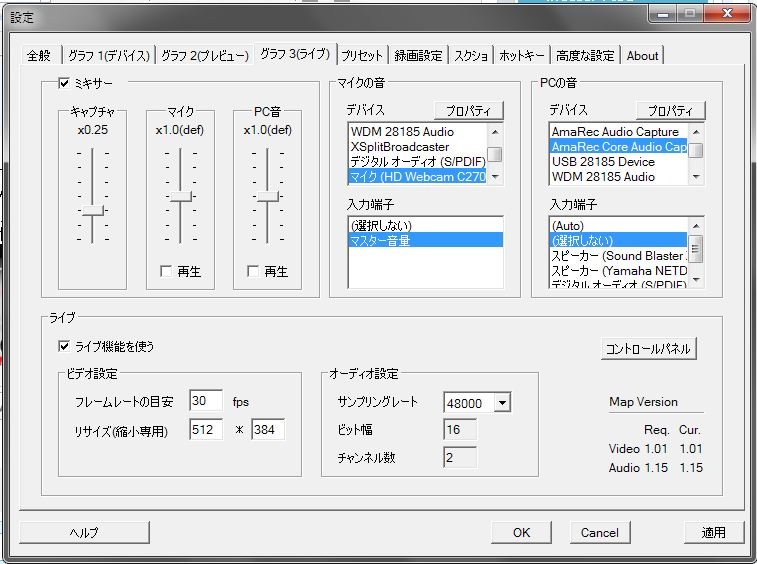Select (選択しない) in PC音 入力端子 list
The width and height of the screenshot is (757, 564).
click(619, 240)
